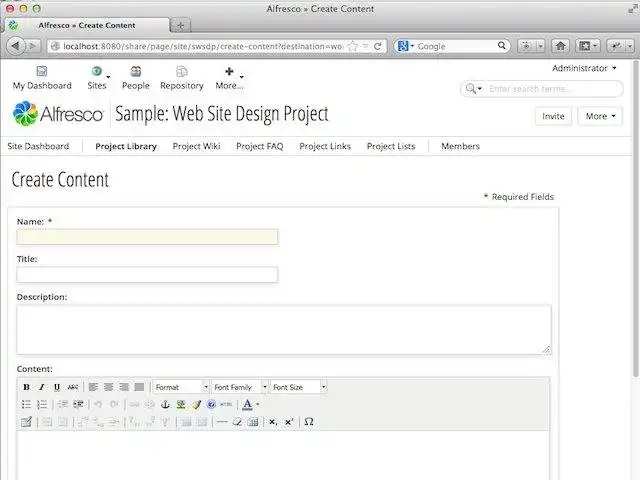640x480 pixels.
Task: Open the Font Size dropdown
Action: (x=298, y=387)
